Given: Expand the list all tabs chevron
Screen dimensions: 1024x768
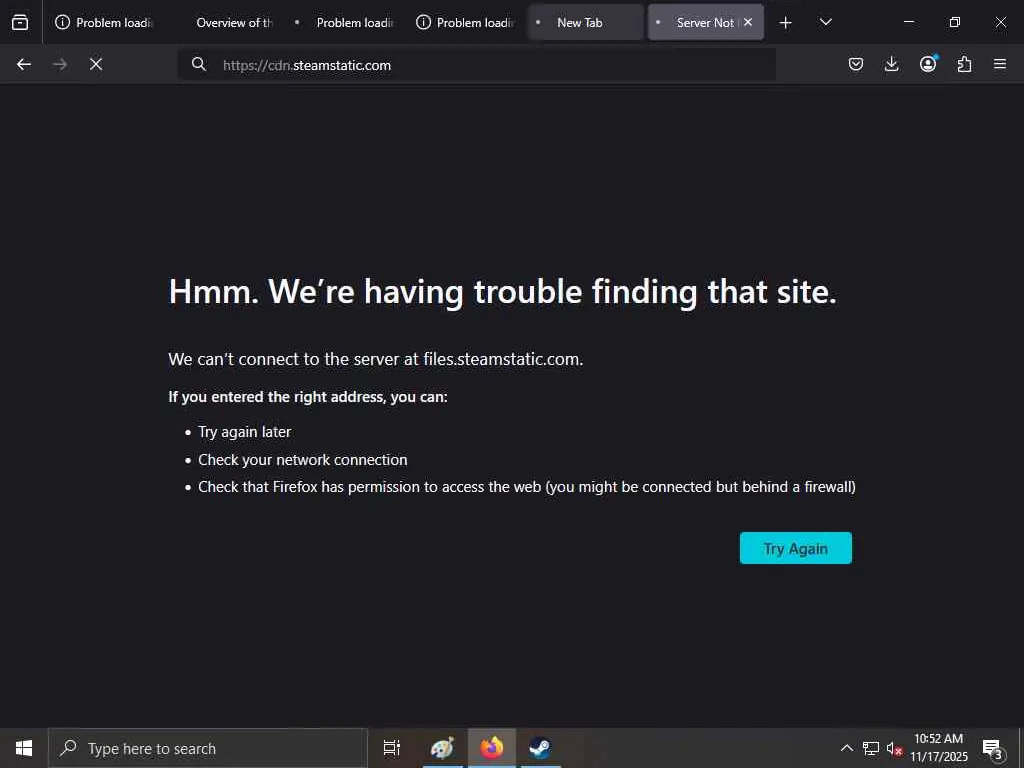Looking at the screenshot, I should [825, 22].
